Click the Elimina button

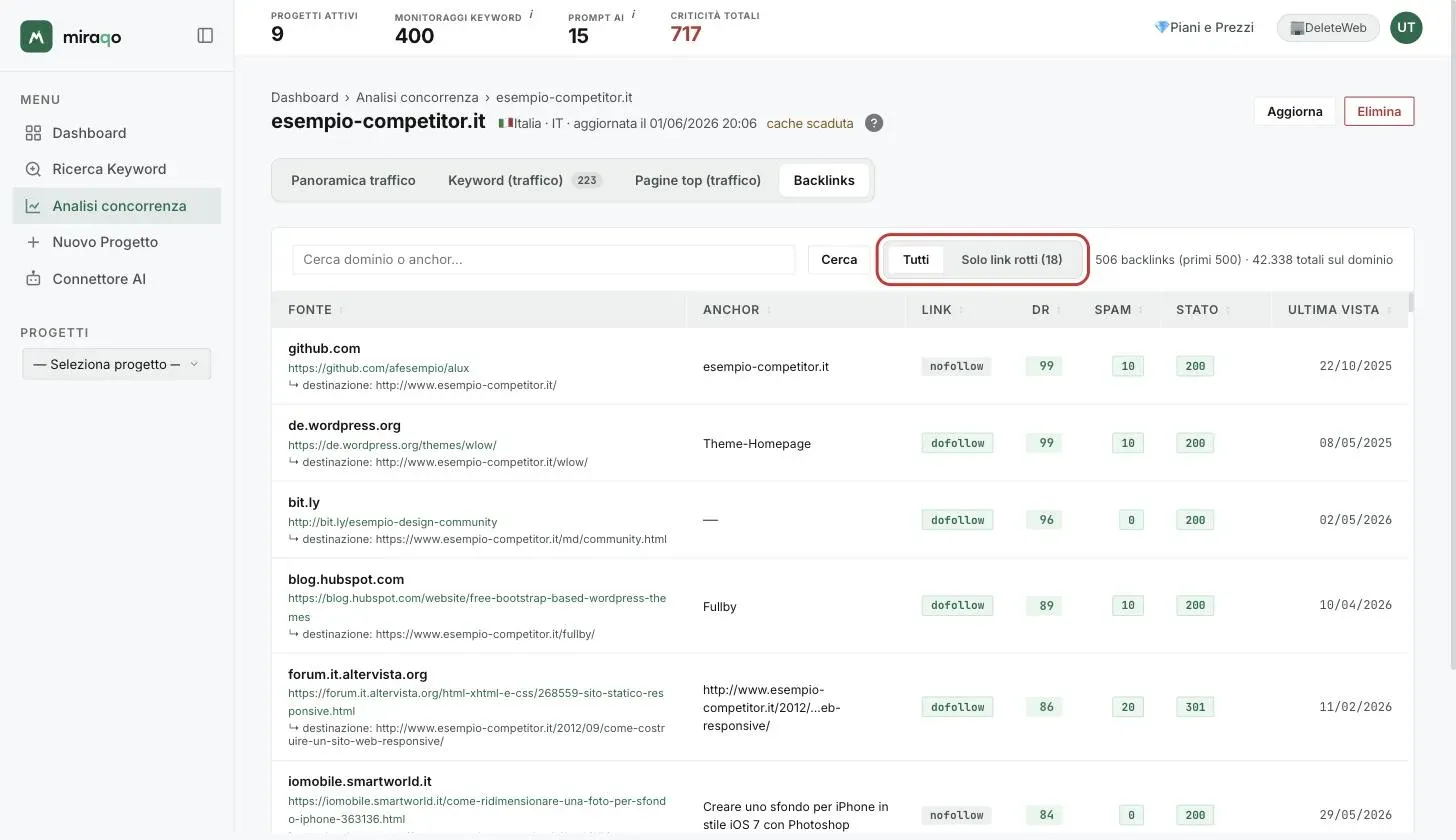(1379, 111)
